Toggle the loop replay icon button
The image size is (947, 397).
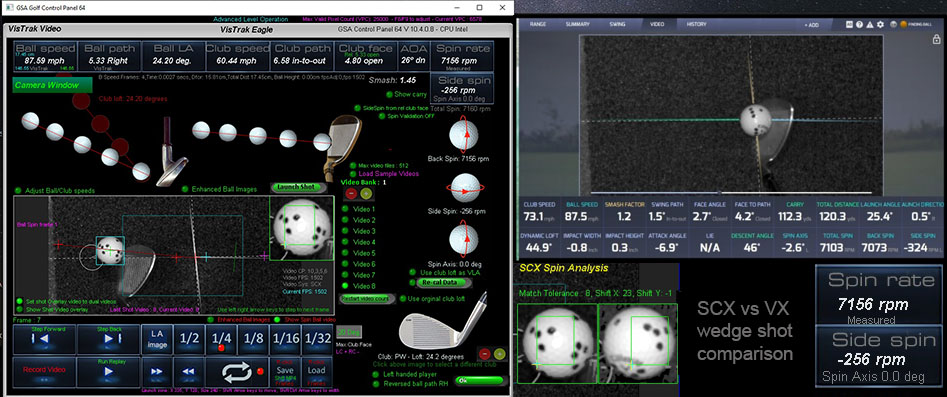click(x=237, y=372)
